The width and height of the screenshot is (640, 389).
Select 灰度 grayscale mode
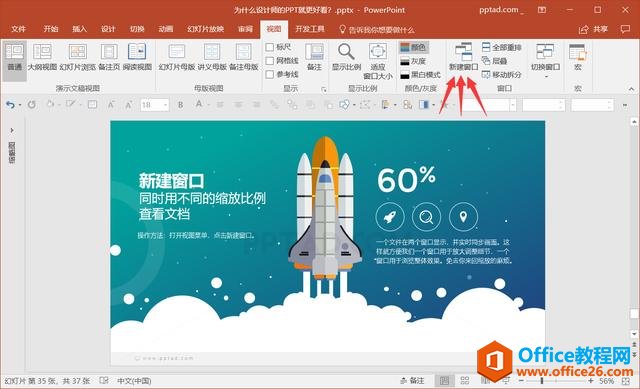tap(413, 61)
